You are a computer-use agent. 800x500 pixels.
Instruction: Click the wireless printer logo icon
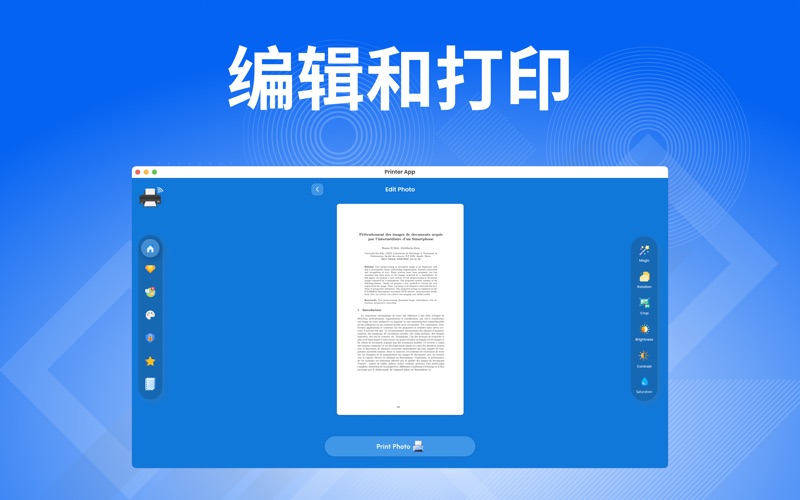151,197
